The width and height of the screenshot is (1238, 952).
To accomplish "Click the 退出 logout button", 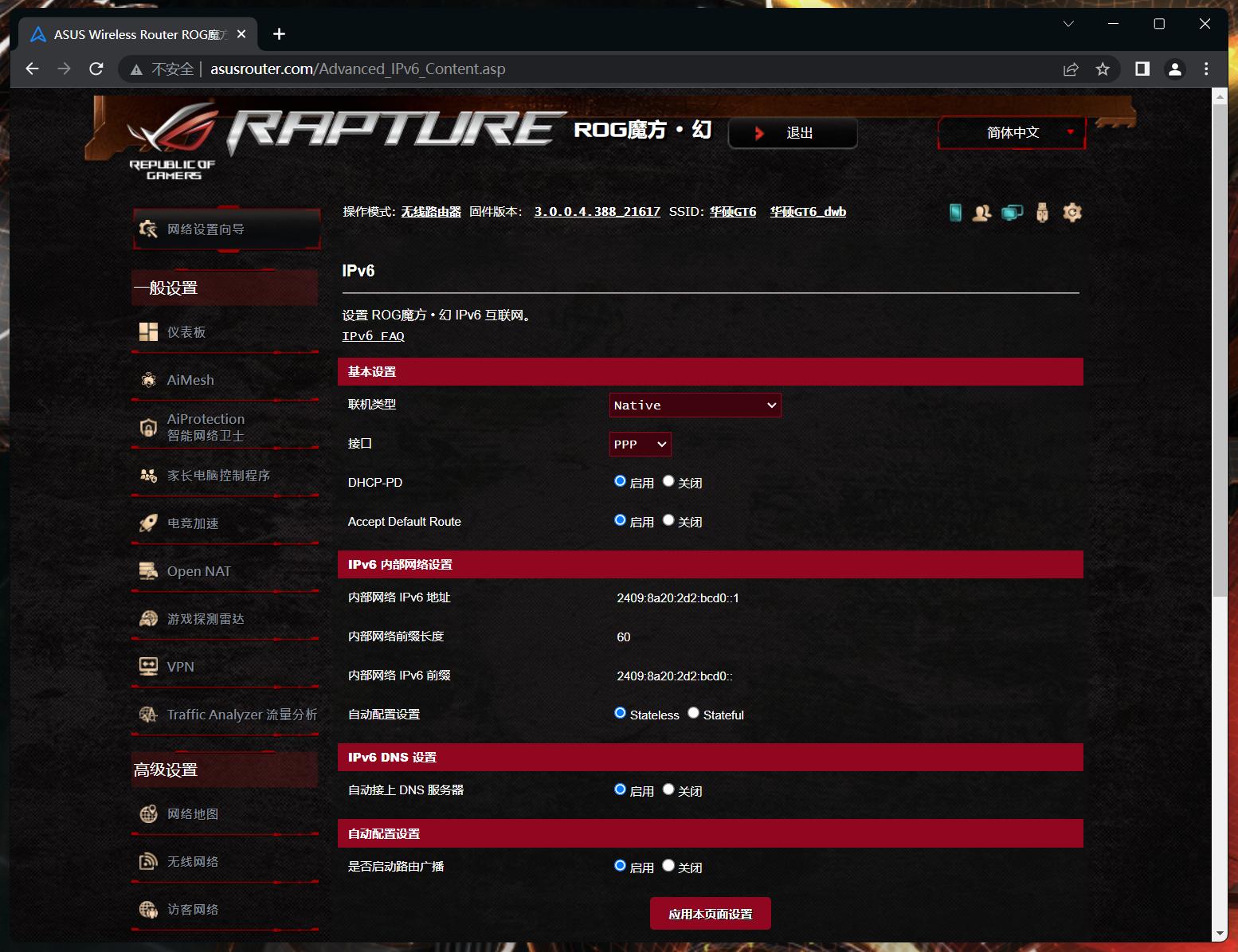I will point(793,133).
